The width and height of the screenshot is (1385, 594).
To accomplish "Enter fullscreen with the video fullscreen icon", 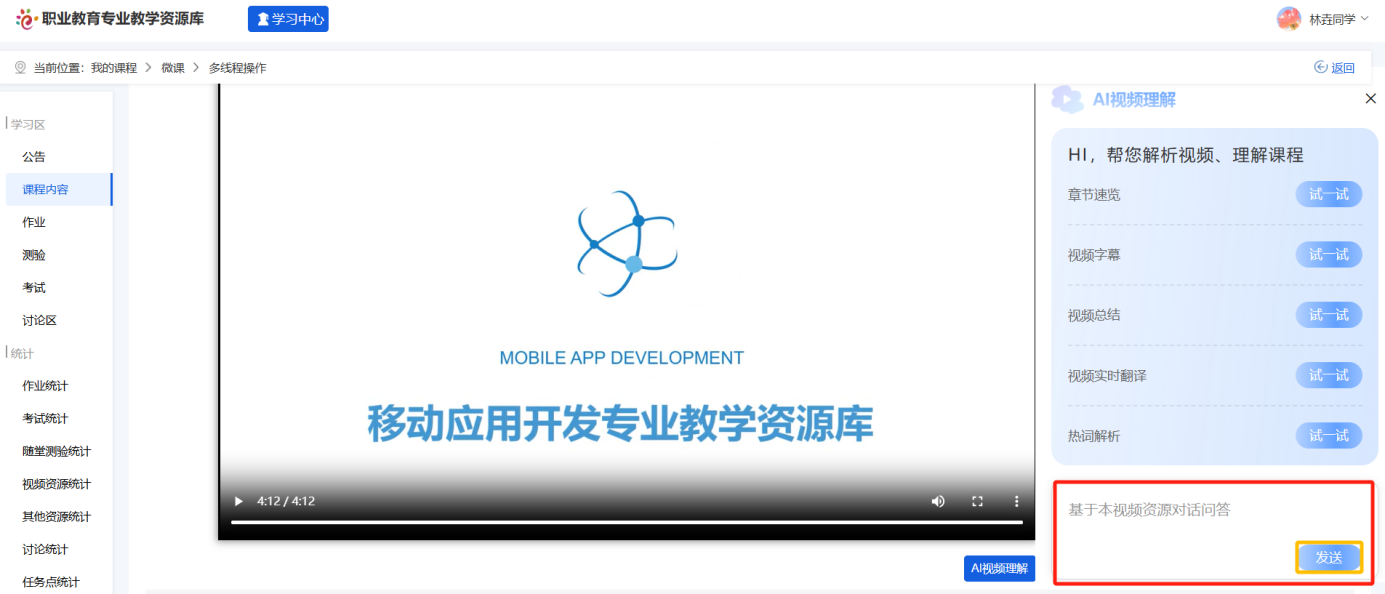I will (x=978, y=501).
